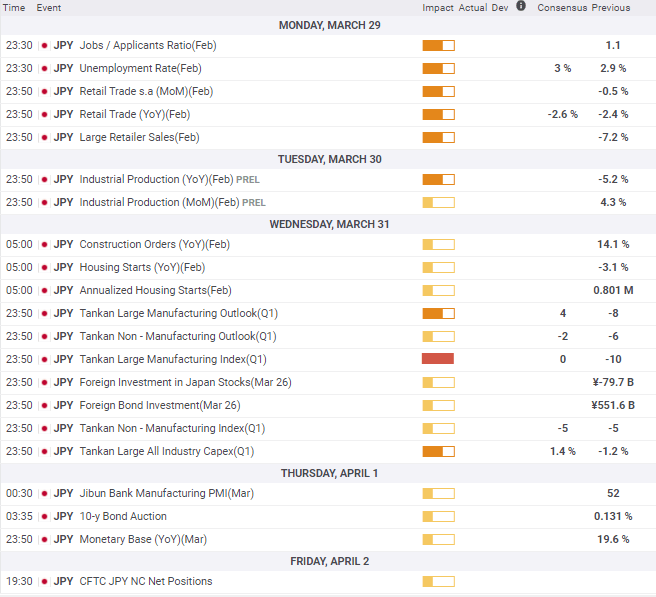Sort by the Time column header
The width and height of the screenshot is (656, 597).
click(x=14, y=8)
